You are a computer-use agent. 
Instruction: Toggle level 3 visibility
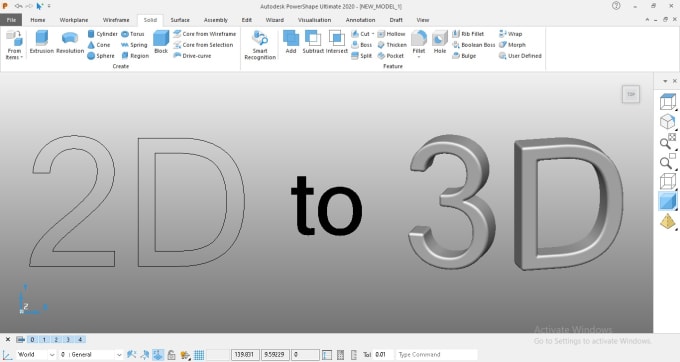68,339
